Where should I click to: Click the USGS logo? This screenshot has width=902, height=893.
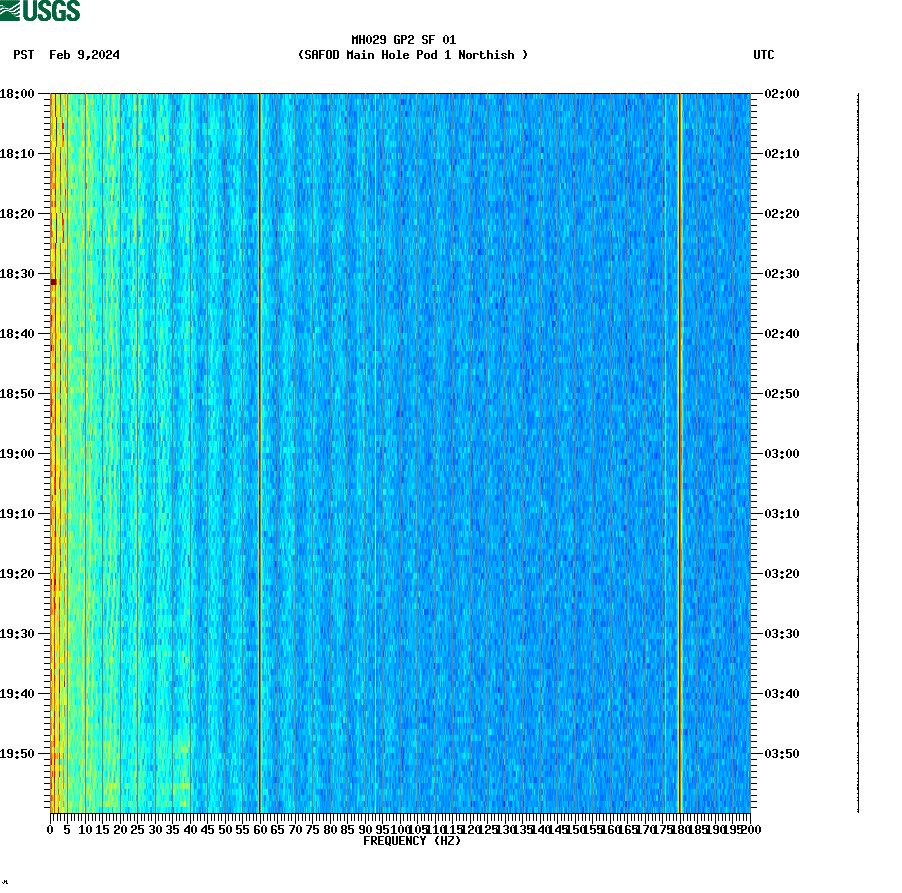(42, 10)
